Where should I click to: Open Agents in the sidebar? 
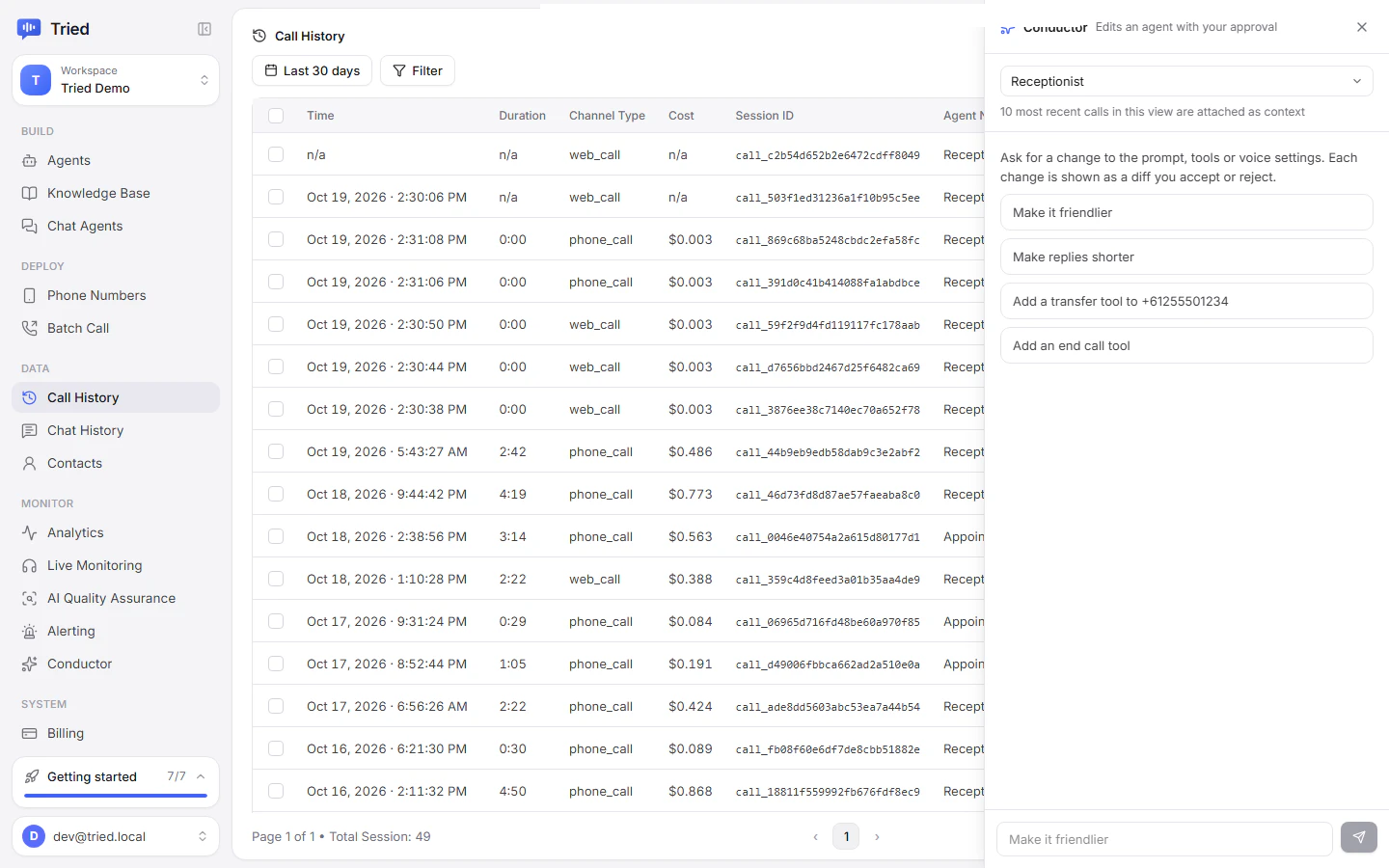[x=116, y=160]
